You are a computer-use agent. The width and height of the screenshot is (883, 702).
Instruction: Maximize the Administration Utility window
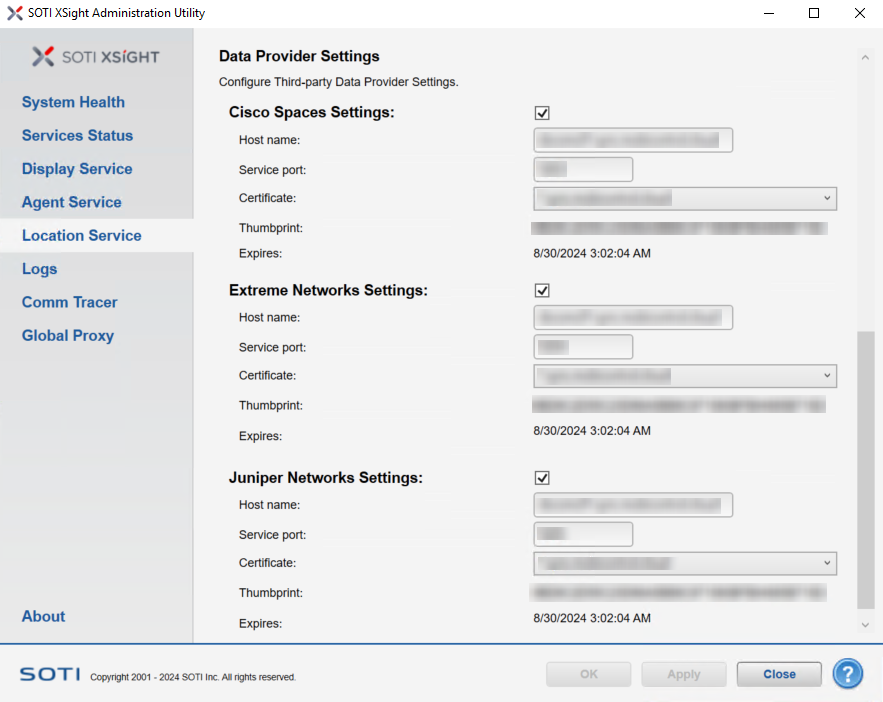[814, 13]
